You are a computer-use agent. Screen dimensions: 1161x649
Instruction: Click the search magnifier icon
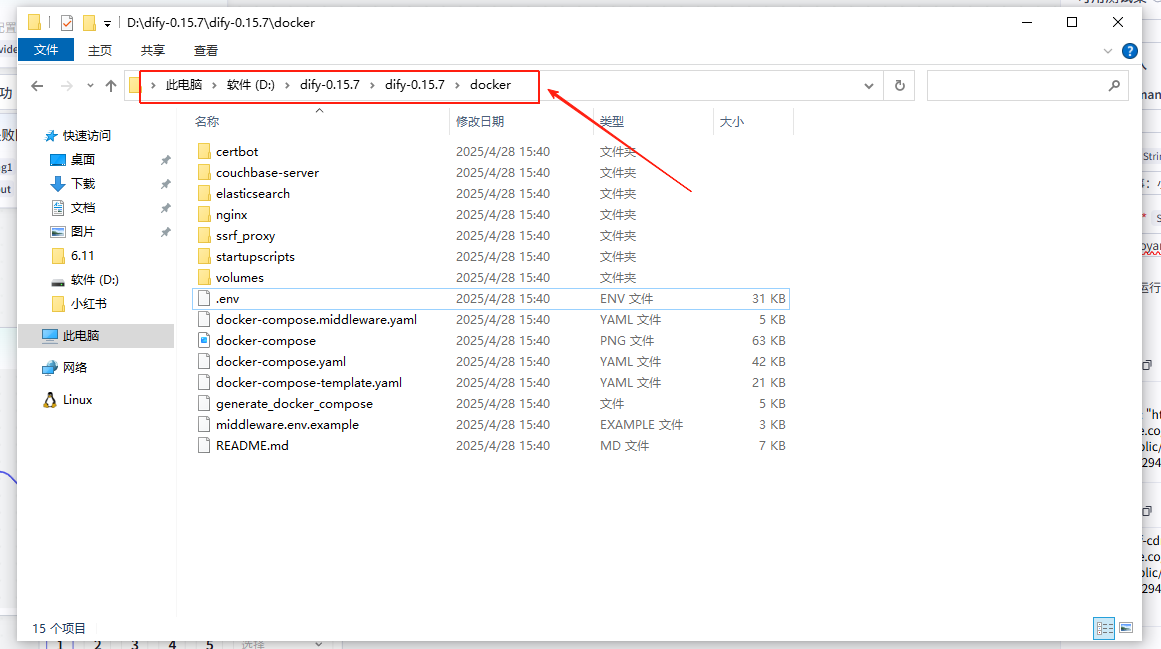pos(1115,86)
